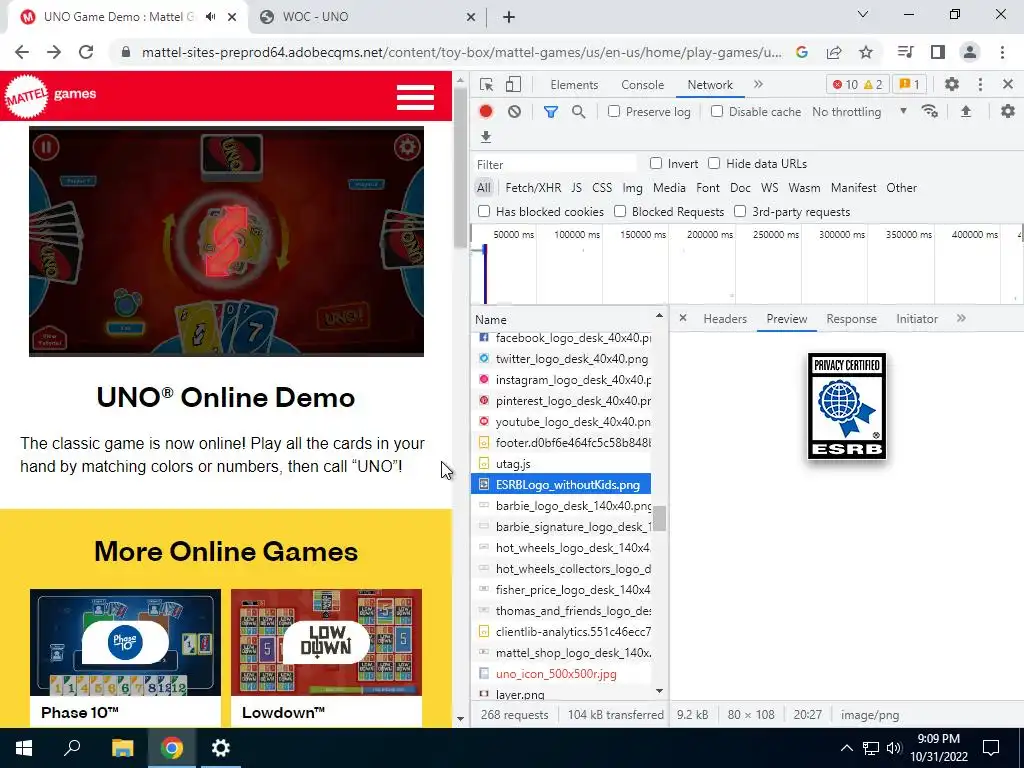Open DevTools main settings gear
Screen dimensions: 1024x768
pos(952,84)
